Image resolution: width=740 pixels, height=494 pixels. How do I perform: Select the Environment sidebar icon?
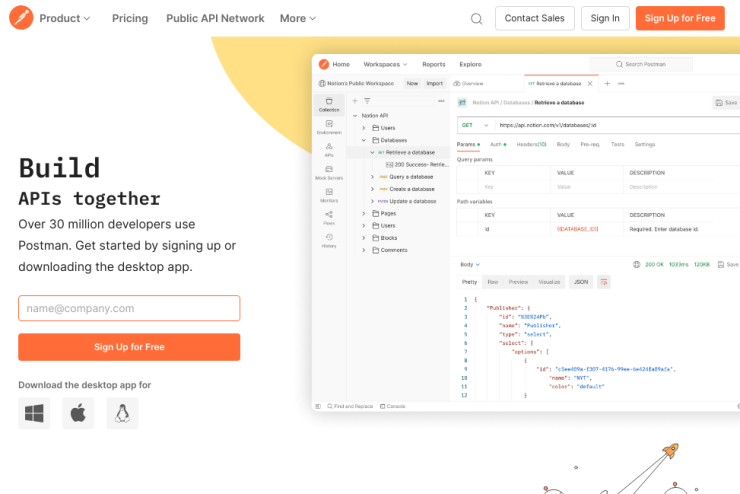(x=329, y=127)
